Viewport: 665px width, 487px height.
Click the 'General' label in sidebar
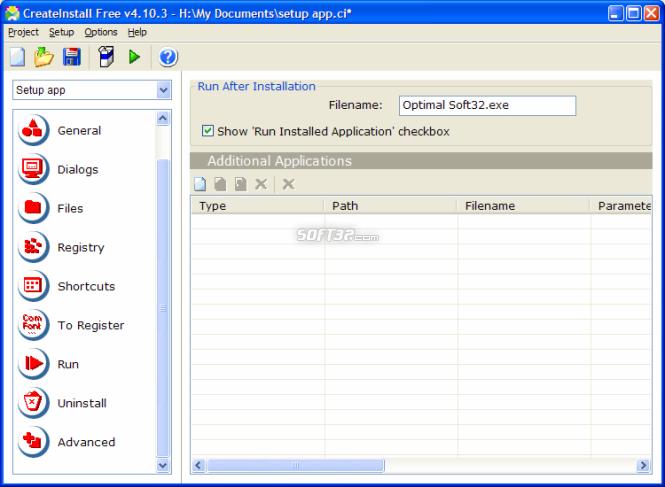pos(79,130)
